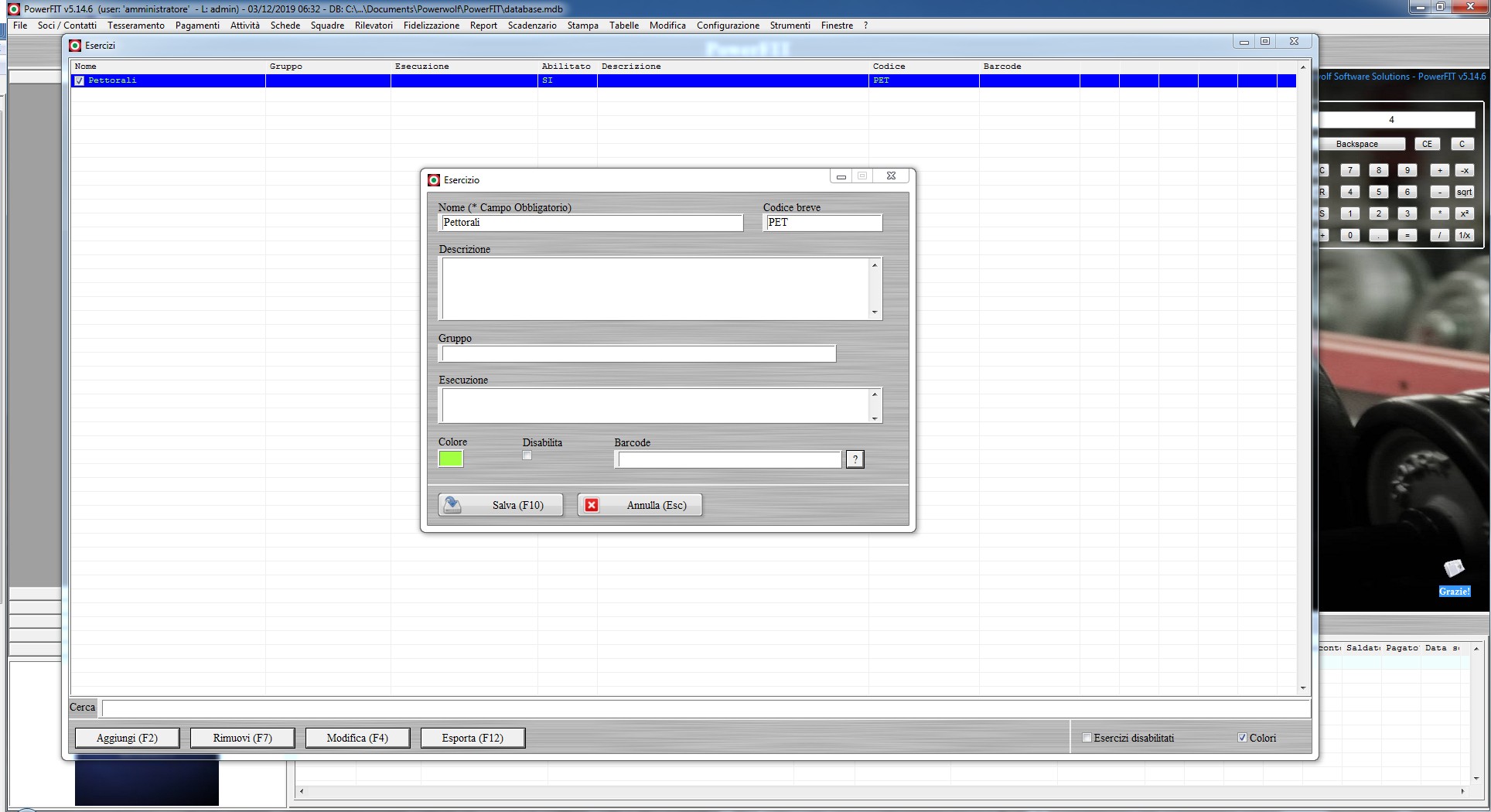The image size is (1491, 812).
Task: Click the Aggiungi (F2) button
Action: coord(127,738)
